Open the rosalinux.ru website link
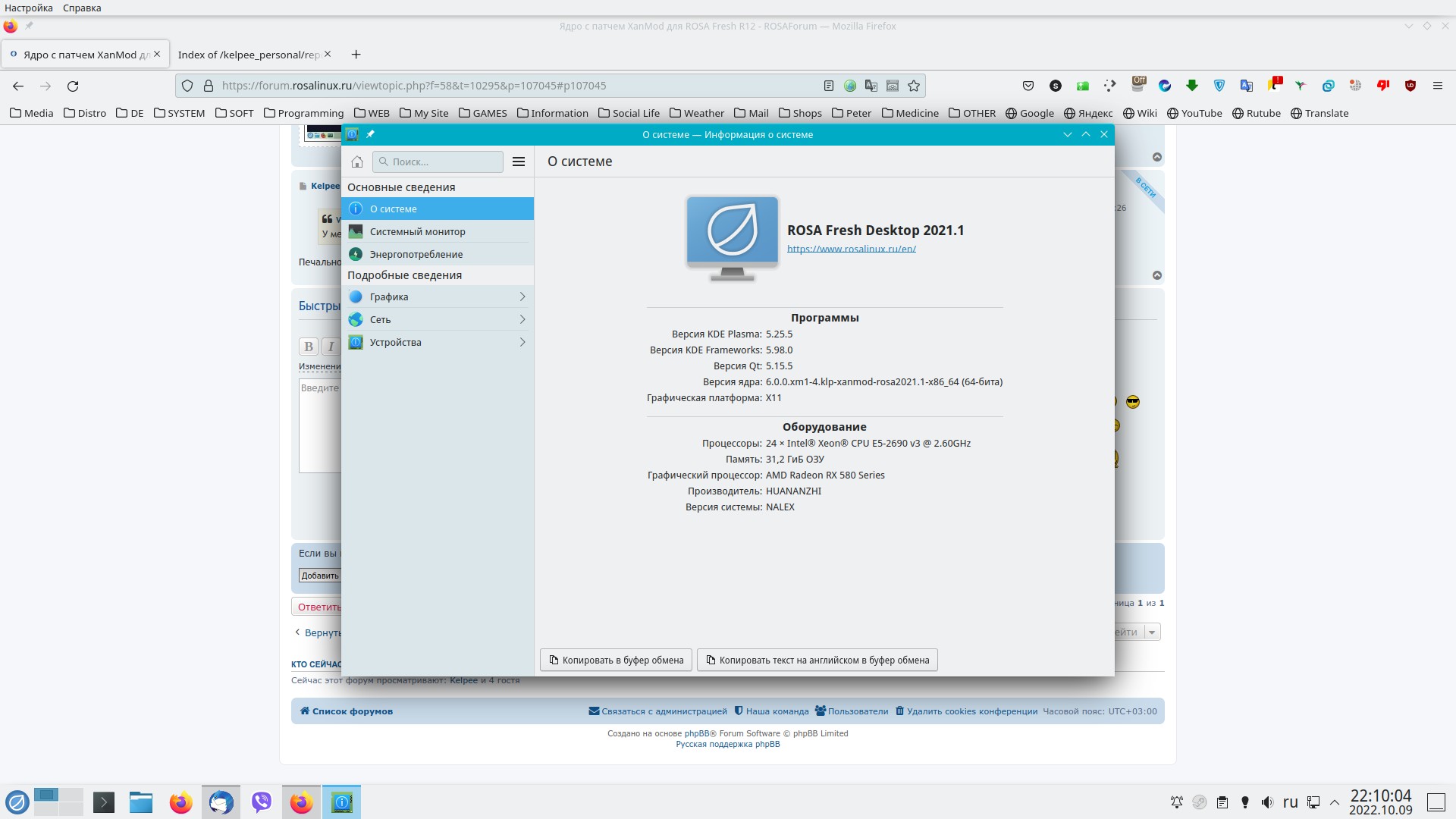The image size is (1456, 819). pos(851,249)
